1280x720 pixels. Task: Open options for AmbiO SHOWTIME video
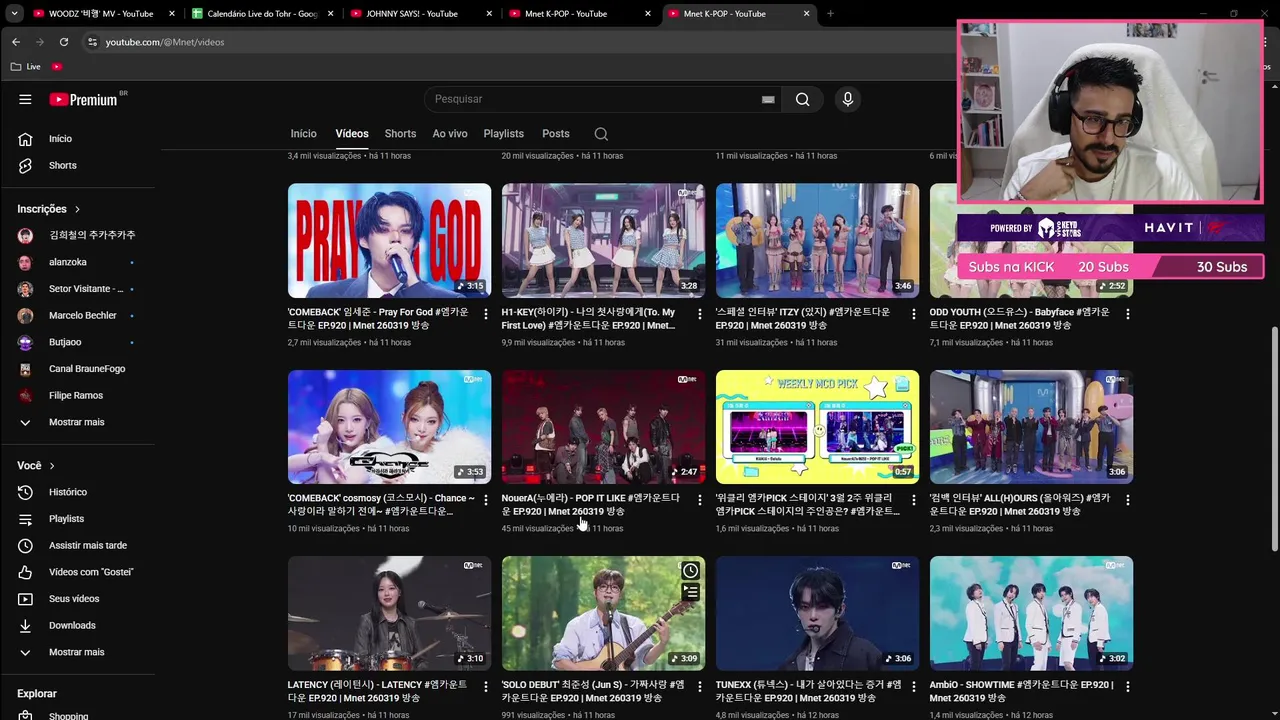[x=1128, y=686]
